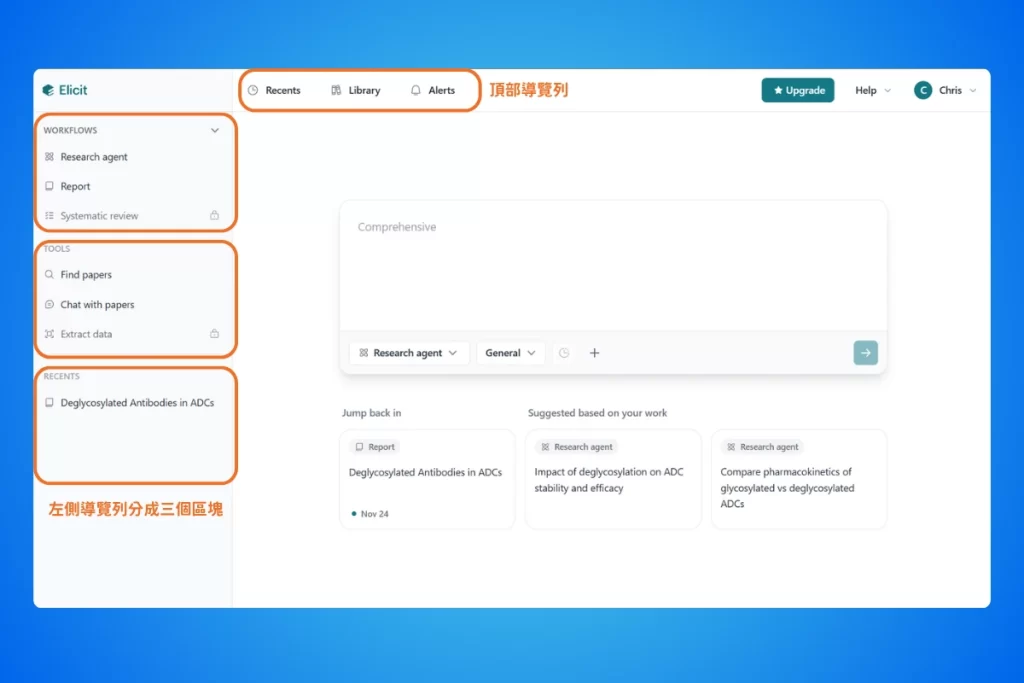Click Suggested based on your work heading
The image size is (1024, 683).
click(x=597, y=413)
